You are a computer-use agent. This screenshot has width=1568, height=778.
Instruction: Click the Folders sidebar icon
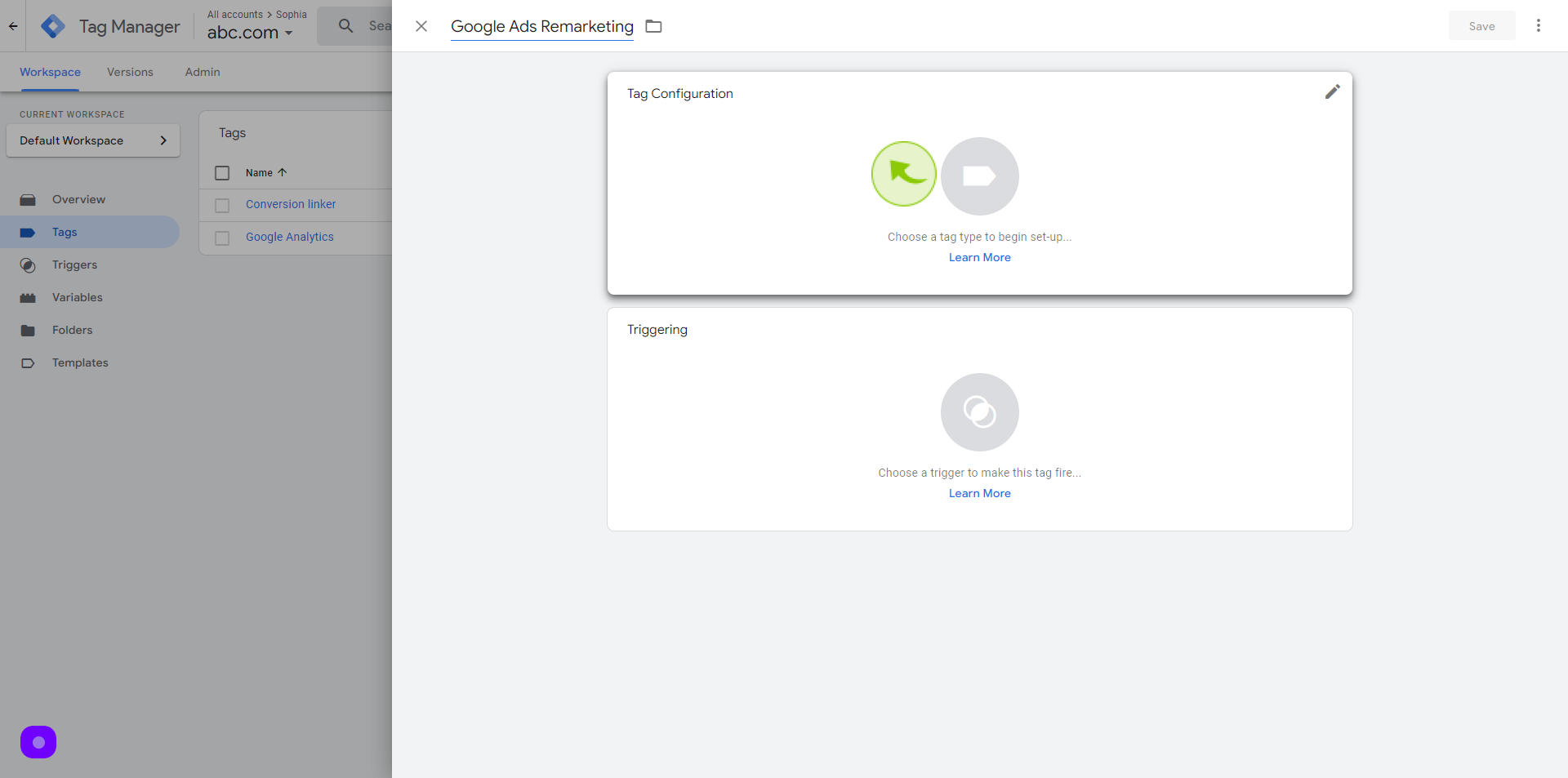tap(28, 331)
